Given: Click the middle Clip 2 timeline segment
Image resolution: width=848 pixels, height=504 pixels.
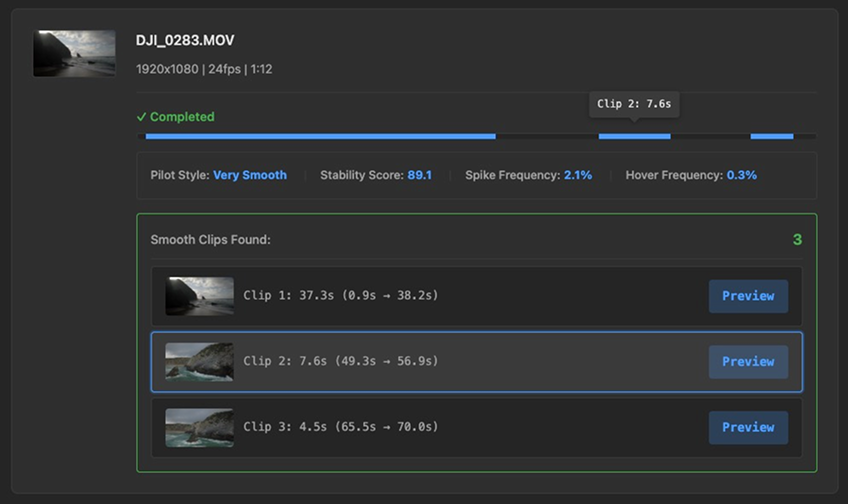Looking at the screenshot, I should click(634, 136).
